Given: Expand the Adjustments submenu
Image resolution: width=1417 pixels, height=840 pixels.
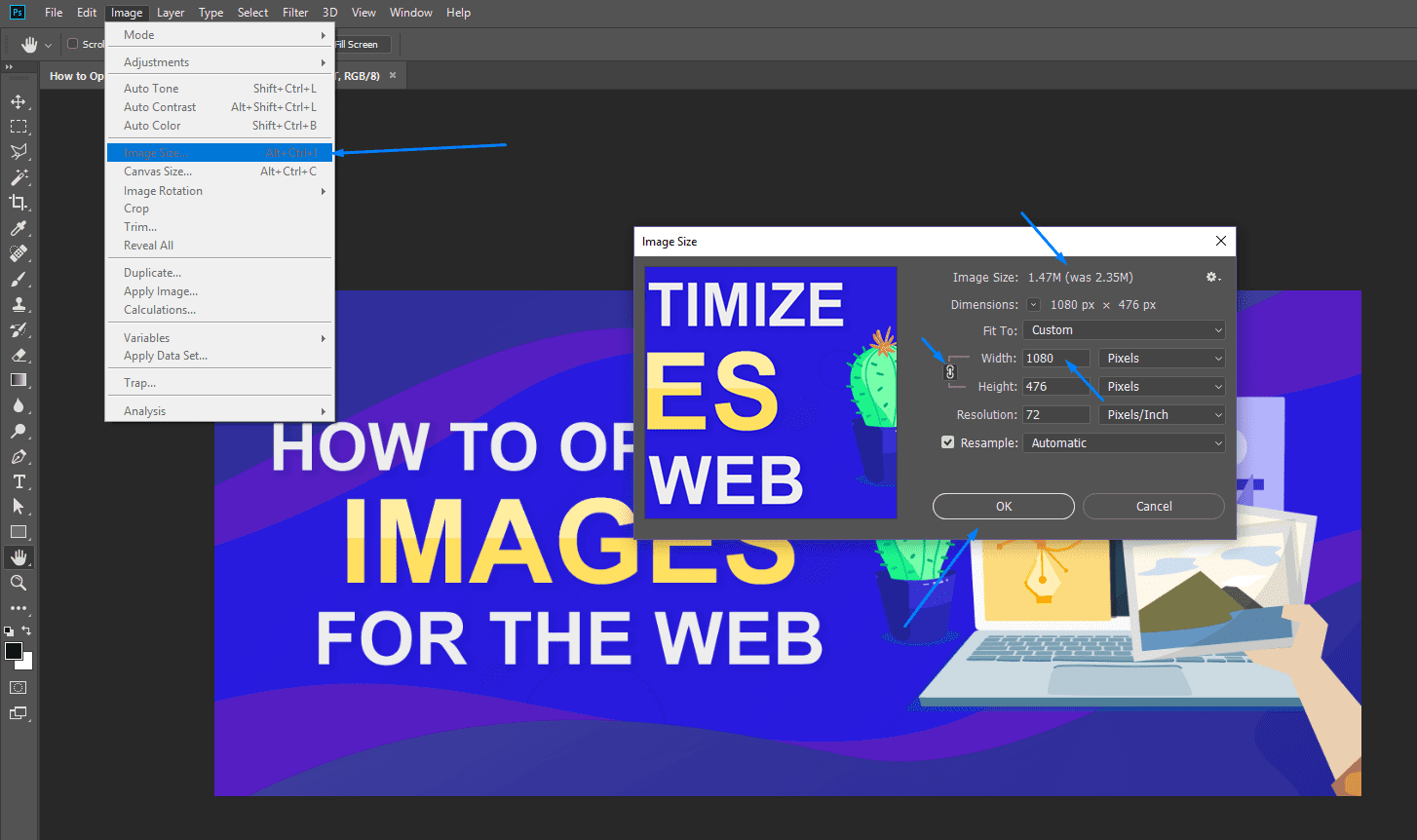Looking at the screenshot, I should [219, 62].
